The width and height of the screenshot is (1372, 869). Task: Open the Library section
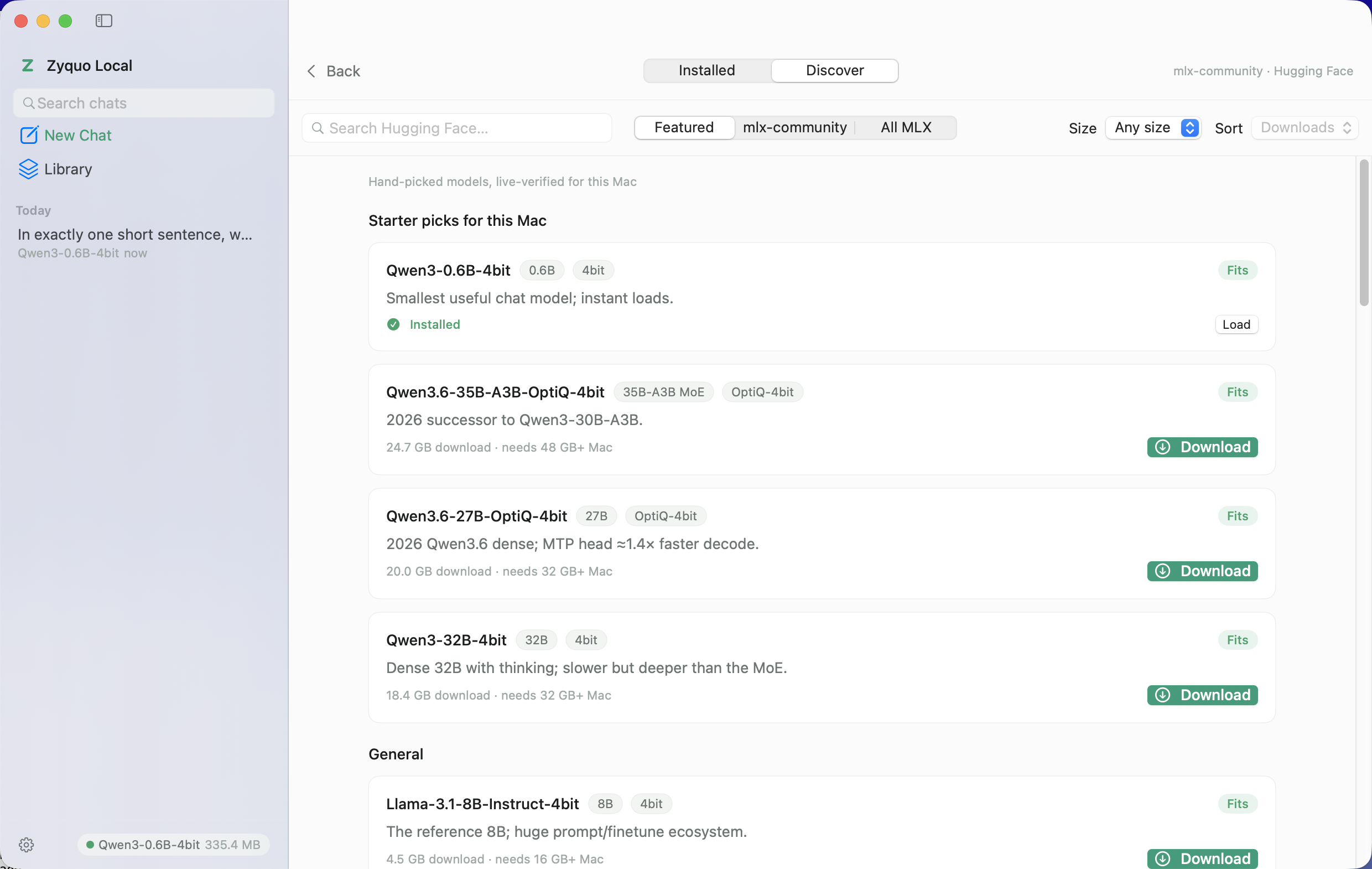tap(55, 169)
